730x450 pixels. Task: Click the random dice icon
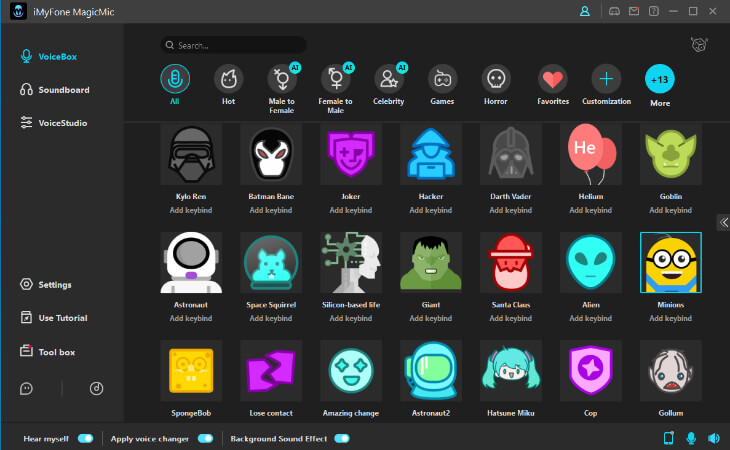tap(699, 45)
